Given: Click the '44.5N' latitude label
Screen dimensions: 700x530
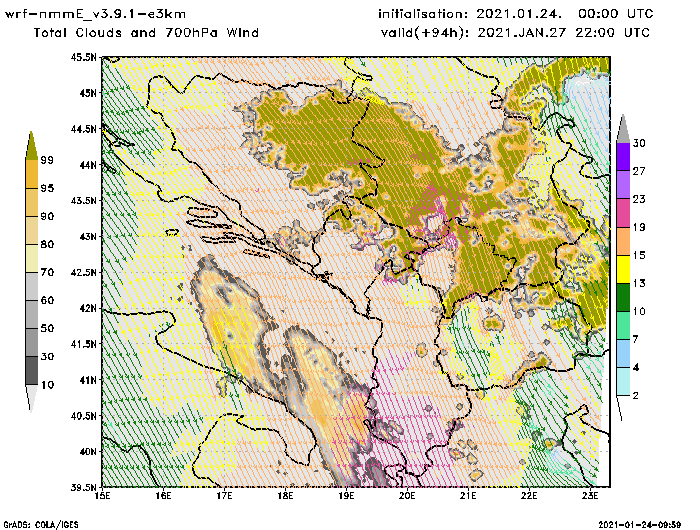Looking at the screenshot, I should coord(83,129).
